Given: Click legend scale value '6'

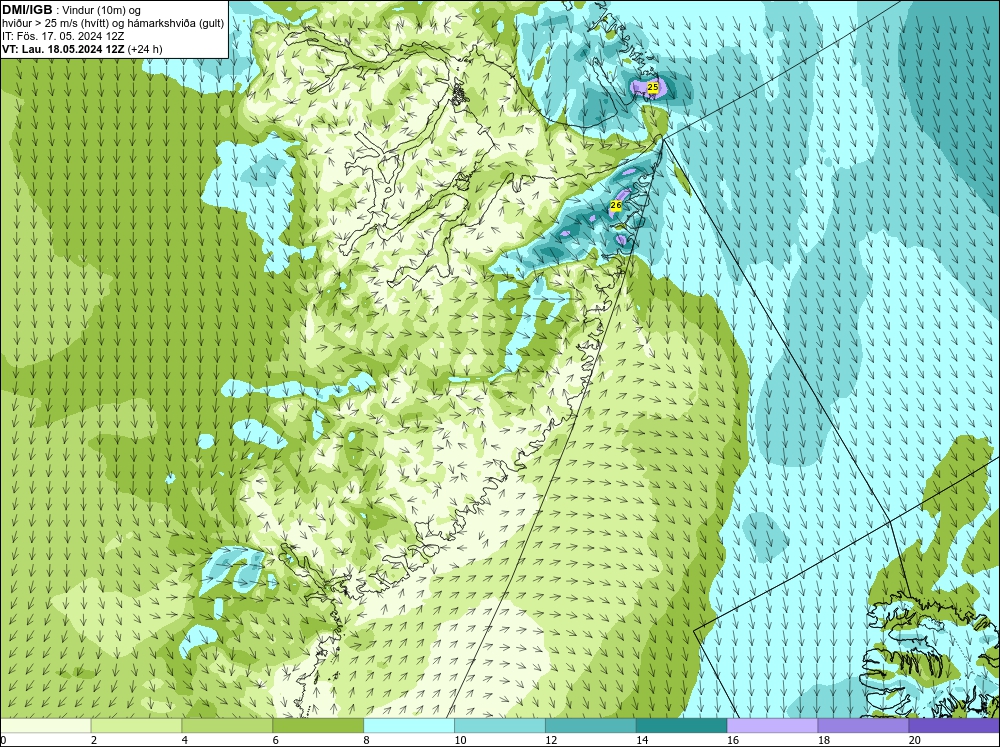Looking at the screenshot, I should click(276, 740).
